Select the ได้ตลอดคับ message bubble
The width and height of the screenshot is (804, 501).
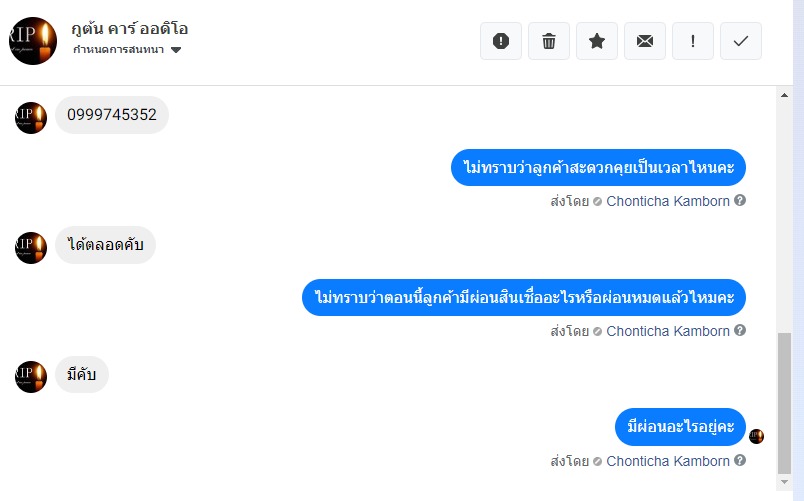pyautogui.click(x=105, y=245)
